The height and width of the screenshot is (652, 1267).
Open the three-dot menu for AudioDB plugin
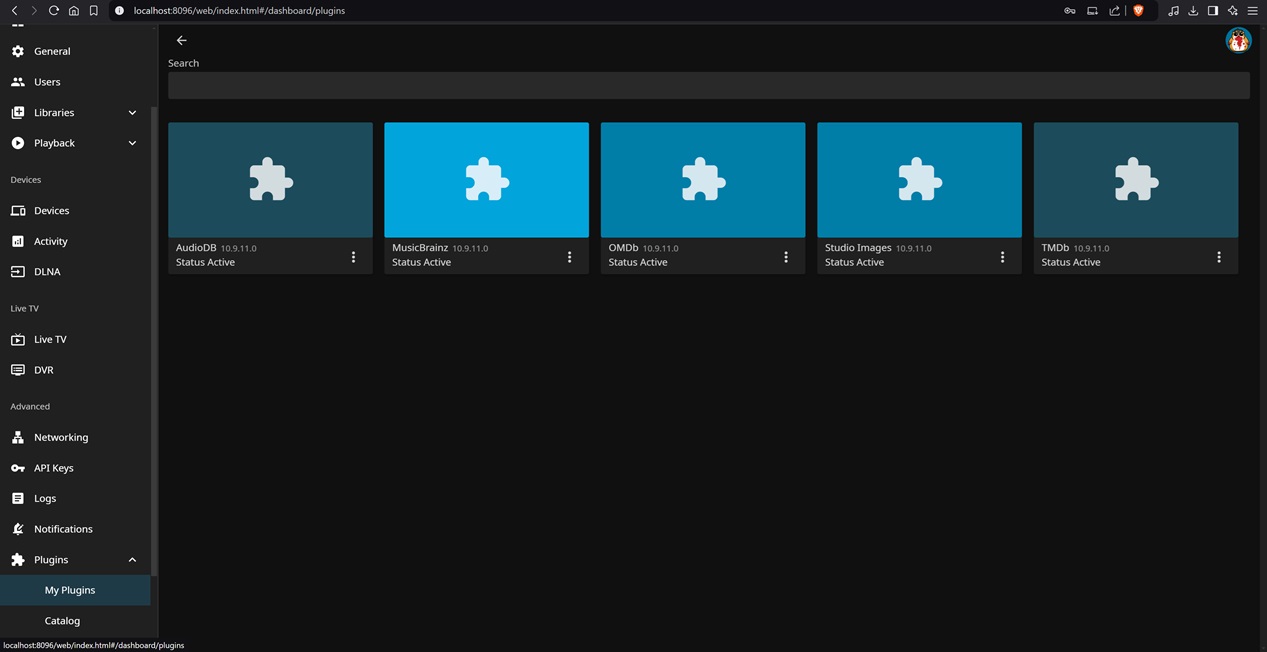(x=353, y=257)
